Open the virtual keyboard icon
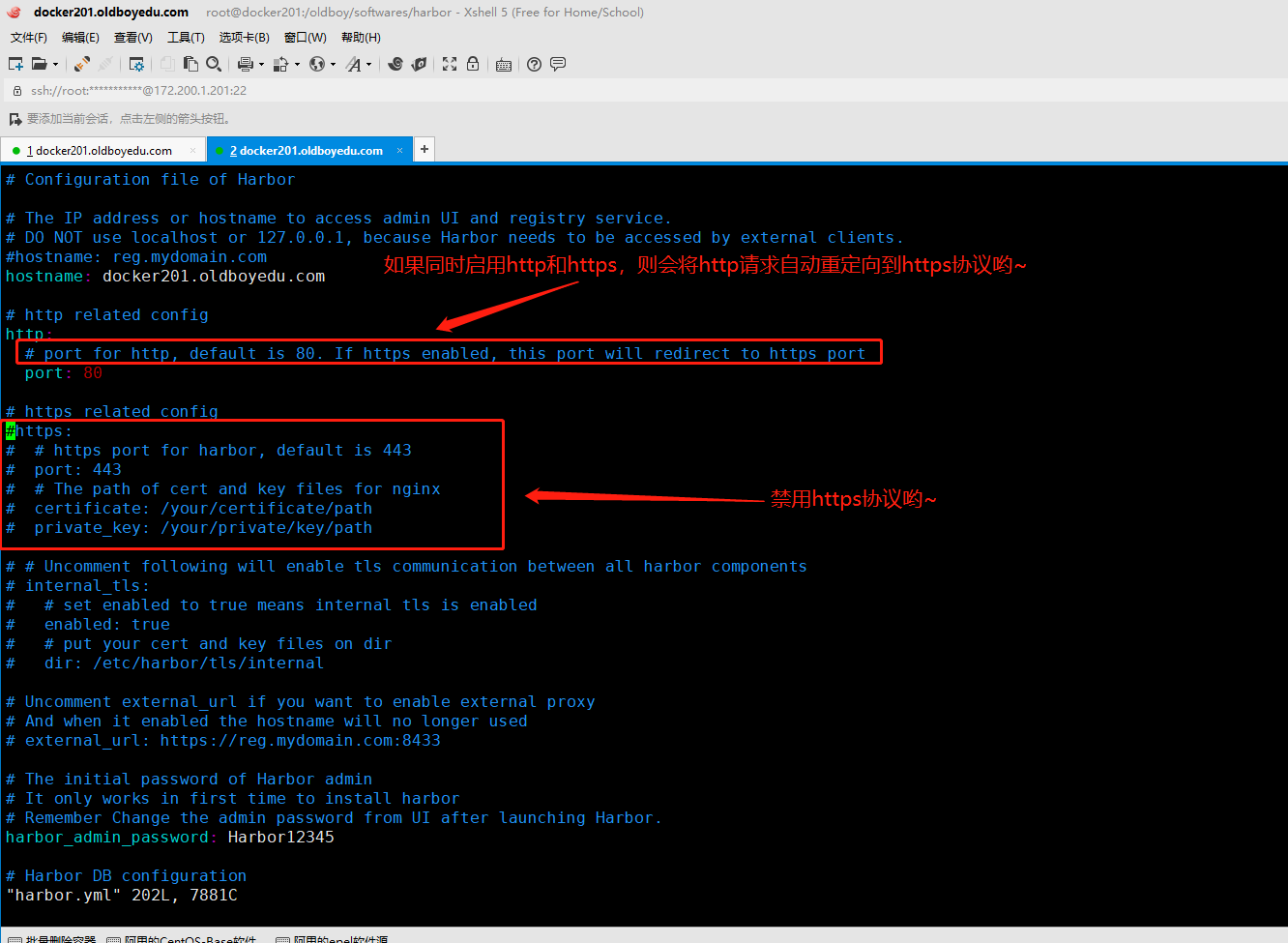The image size is (1288, 943). [504, 65]
